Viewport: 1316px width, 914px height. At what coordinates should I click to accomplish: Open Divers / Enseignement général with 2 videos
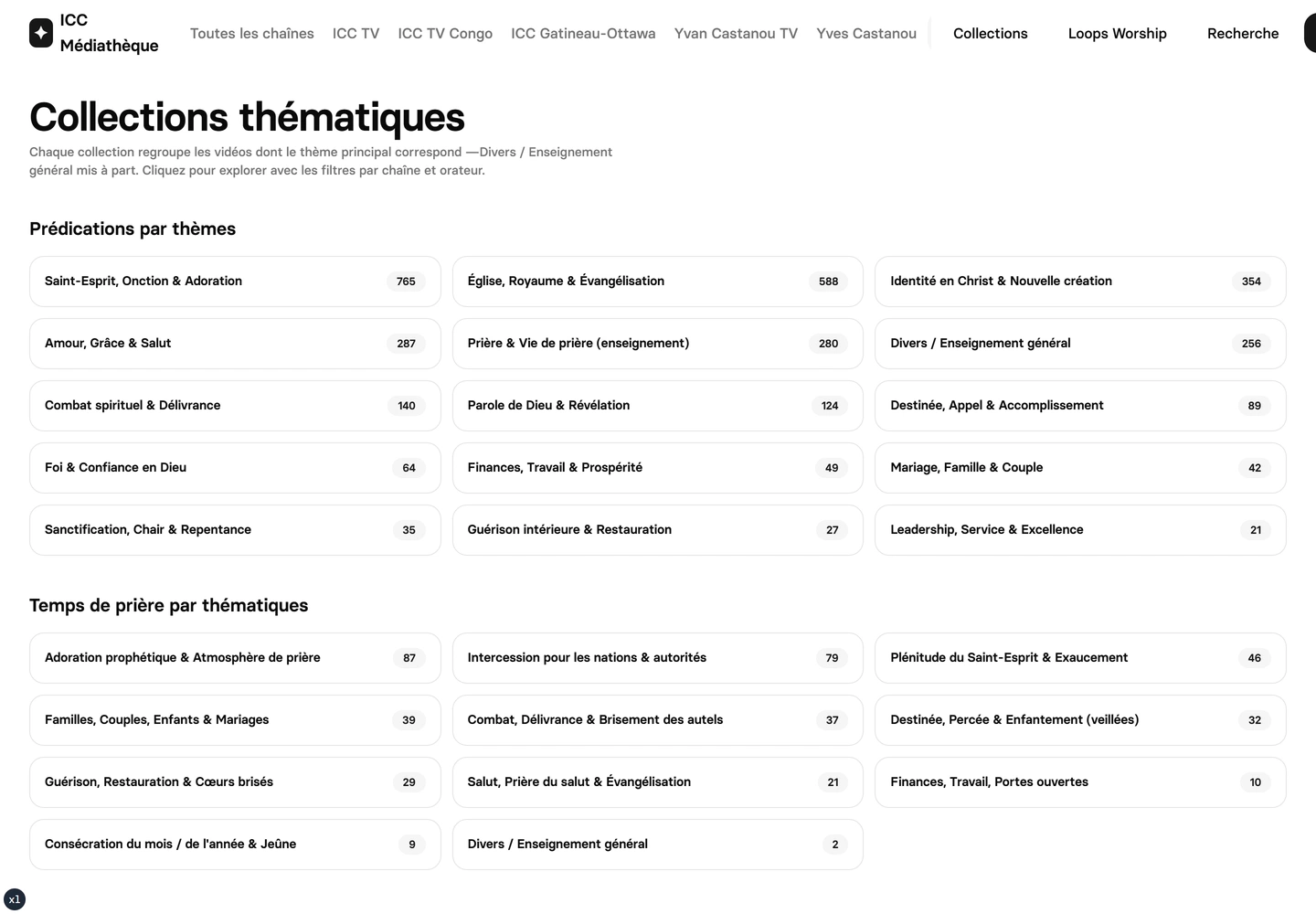[x=658, y=845]
